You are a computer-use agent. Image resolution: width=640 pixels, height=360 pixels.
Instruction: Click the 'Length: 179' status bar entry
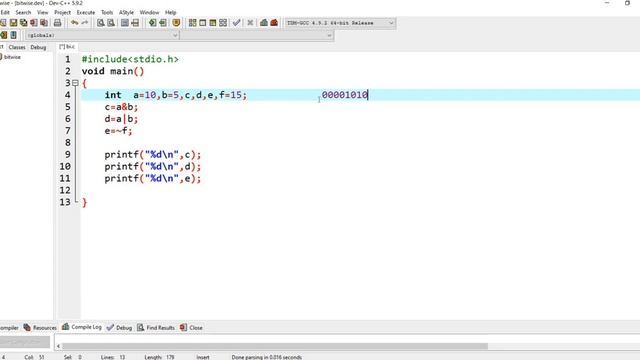click(159, 357)
